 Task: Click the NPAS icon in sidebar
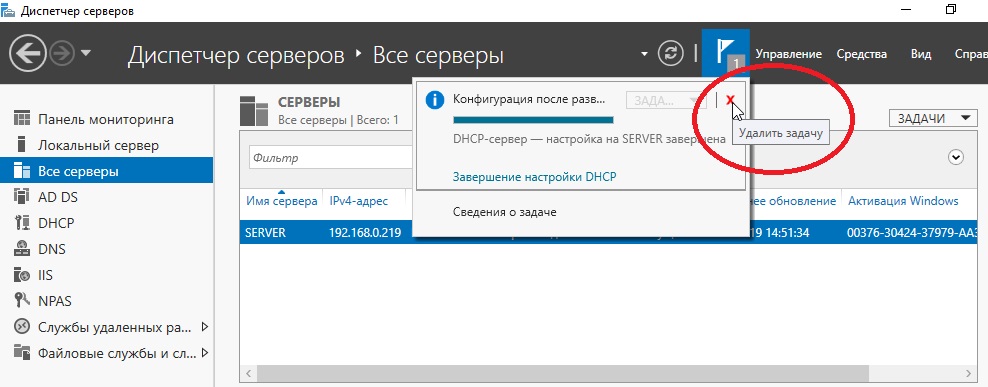point(22,300)
